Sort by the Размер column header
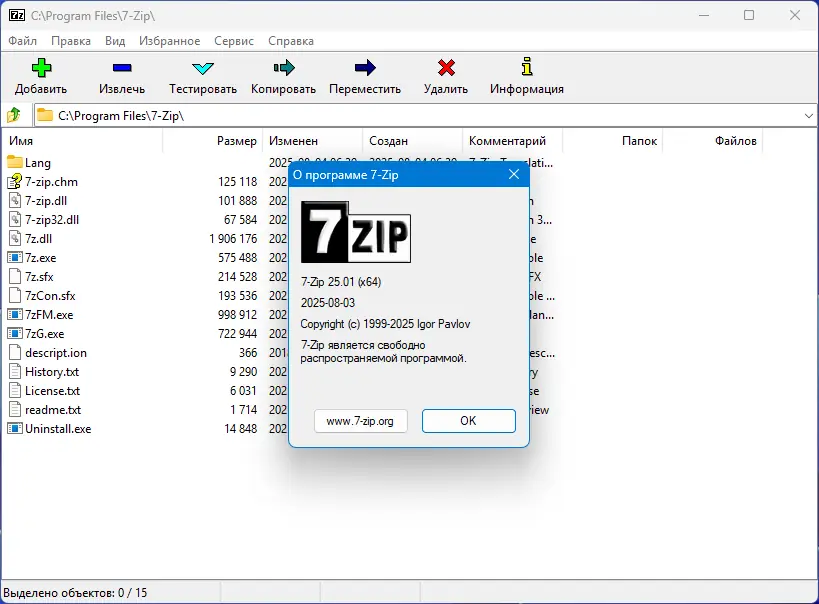Image resolution: width=819 pixels, height=604 pixels. [x=213, y=141]
